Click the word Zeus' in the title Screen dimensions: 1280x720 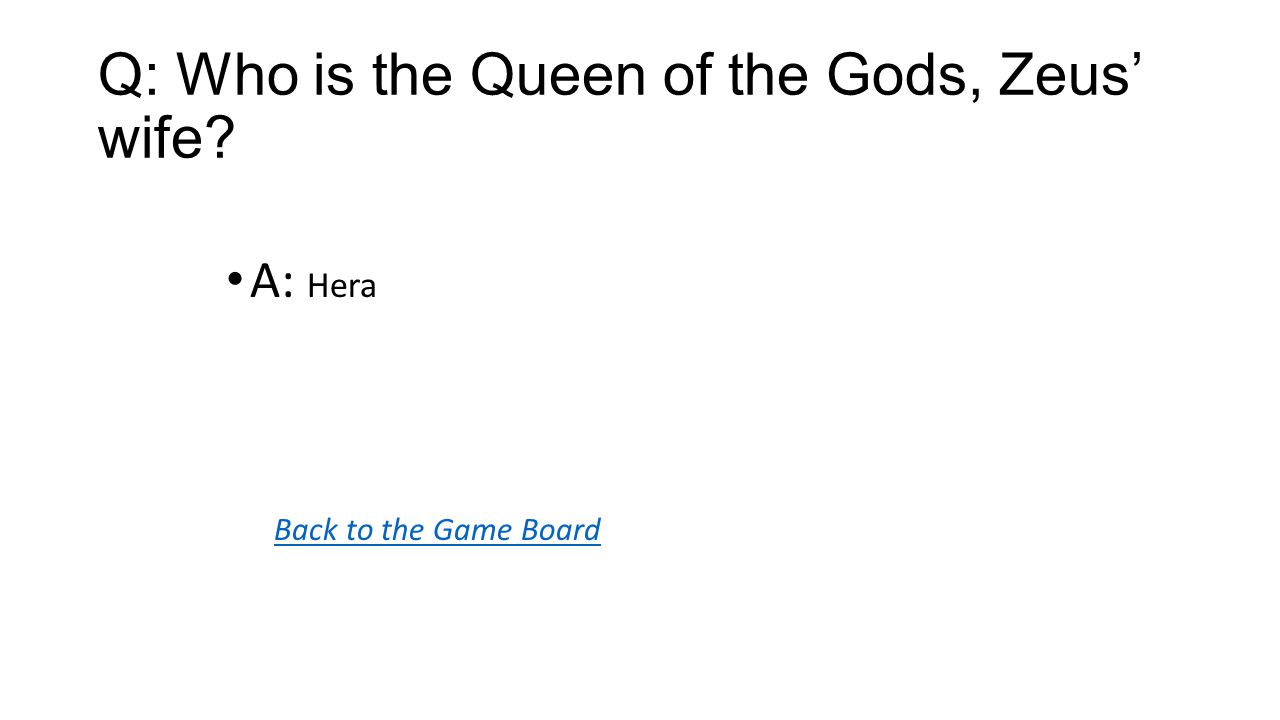point(1070,76)
